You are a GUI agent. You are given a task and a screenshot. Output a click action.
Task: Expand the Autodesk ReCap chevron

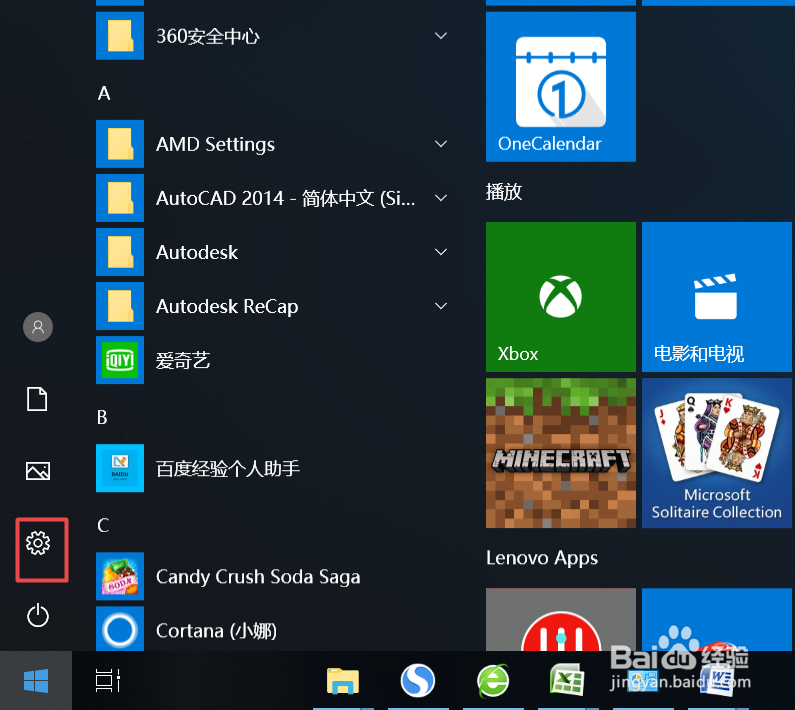tap(441, 306)
